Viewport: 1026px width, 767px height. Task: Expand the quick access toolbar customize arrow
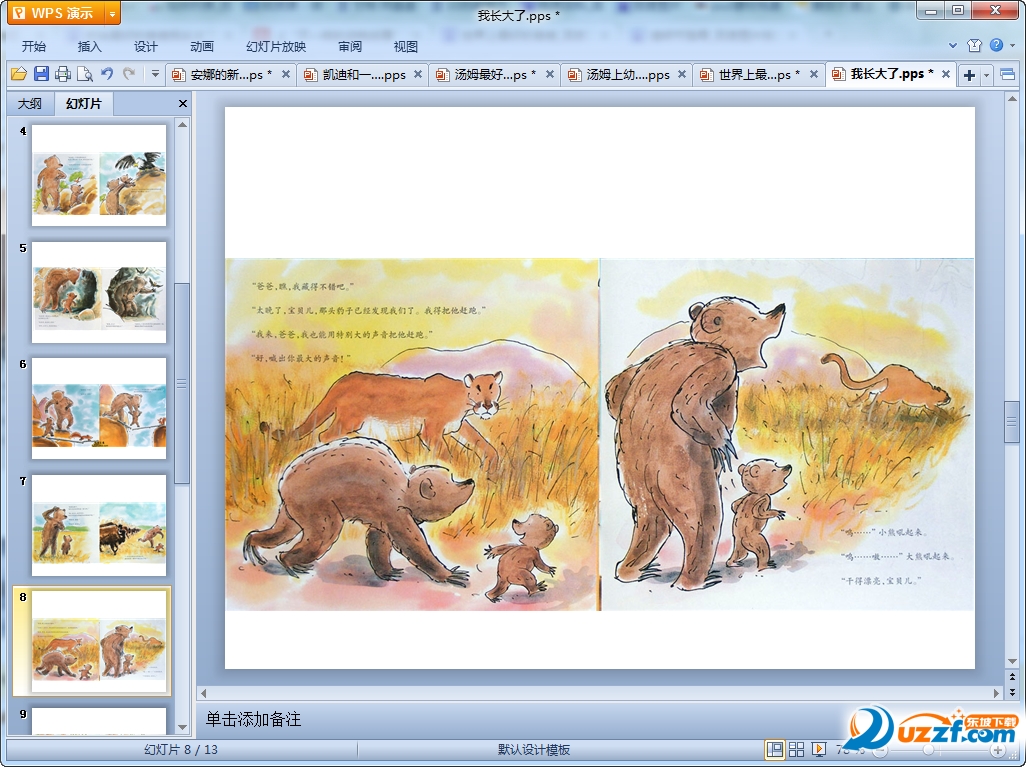[155, 74]
